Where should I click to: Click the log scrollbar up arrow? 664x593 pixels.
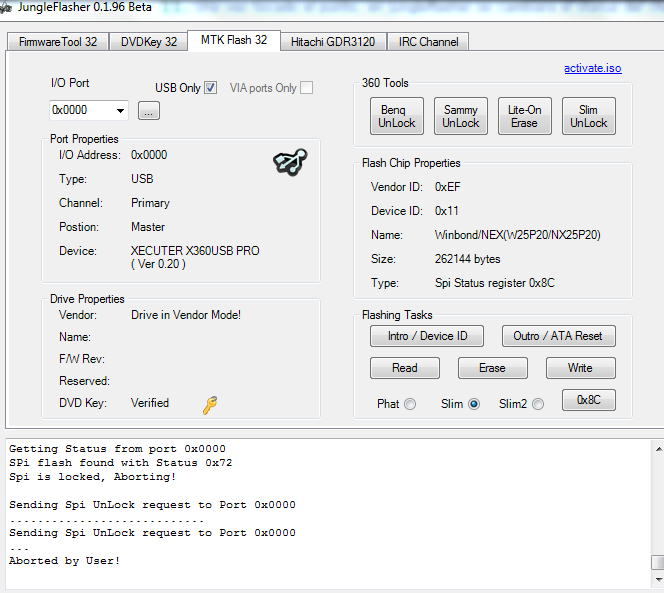pyautogui.click(x=658, y=449)
